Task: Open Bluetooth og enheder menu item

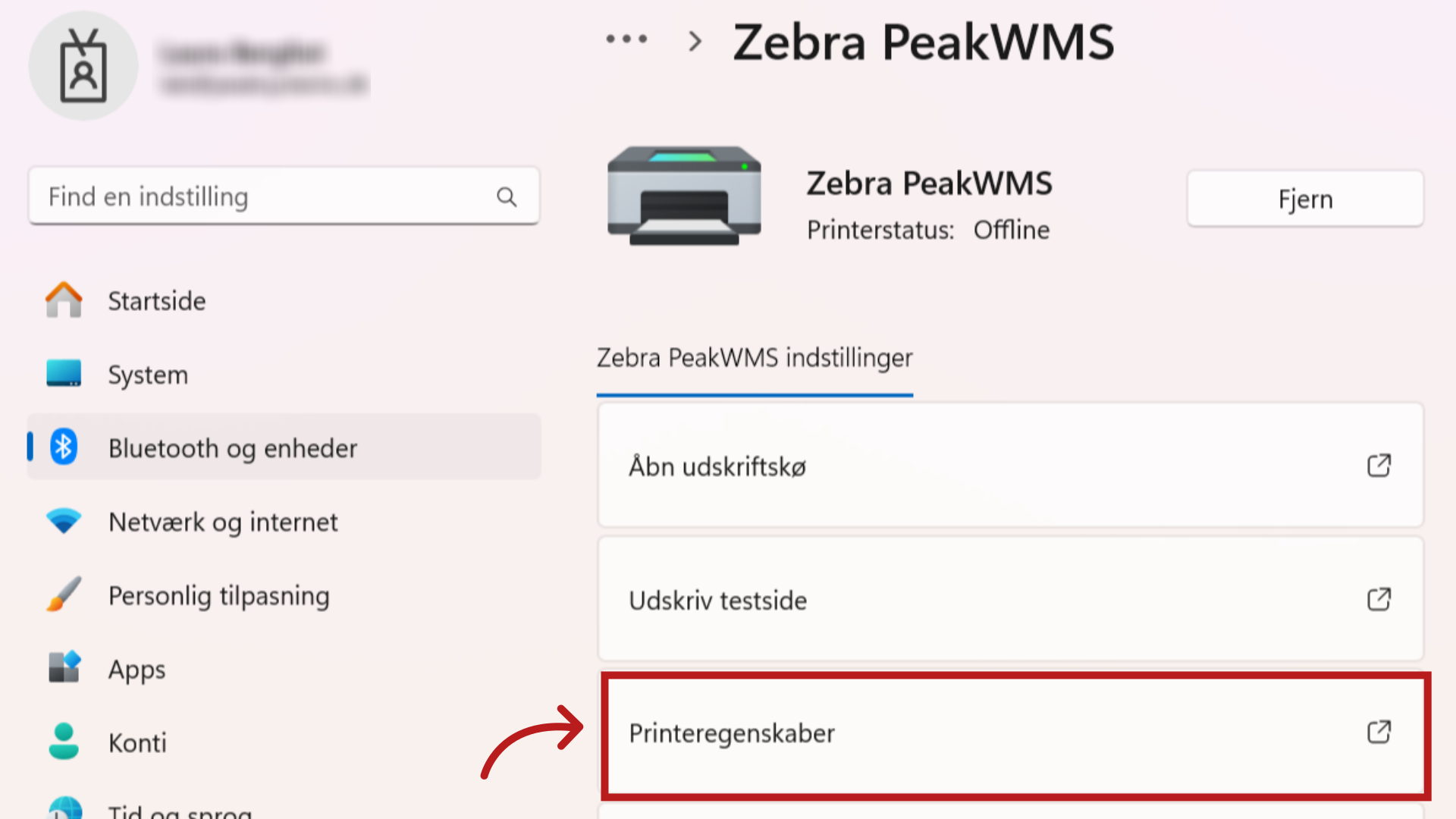Action: (284, 447)
